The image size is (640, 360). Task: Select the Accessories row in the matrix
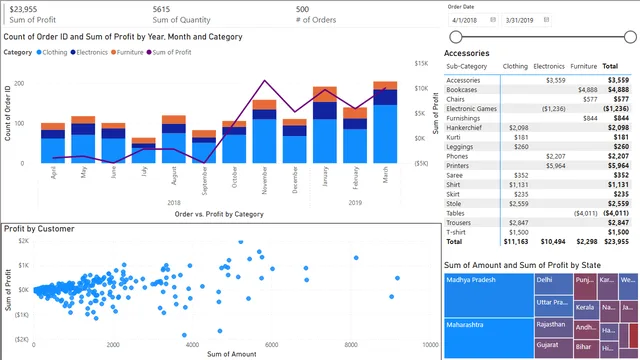(x=538, y=80)
